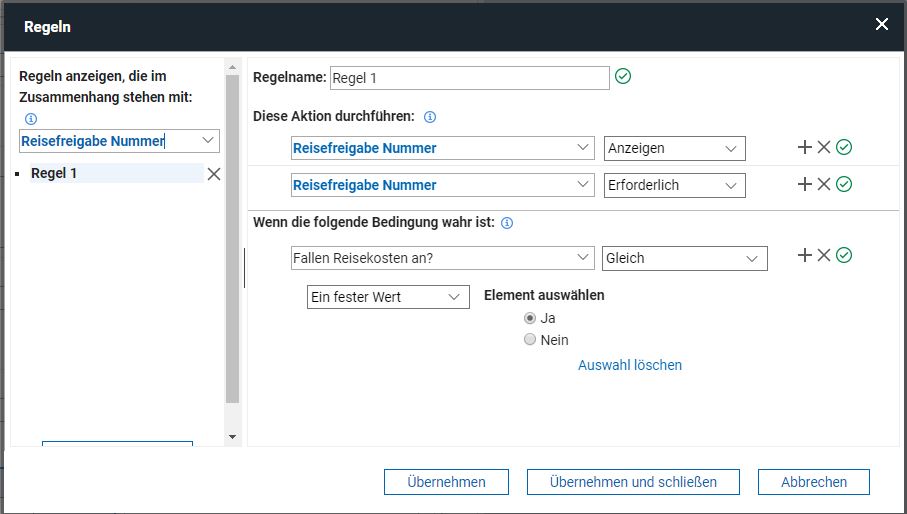Viewport: 907px width, 514px height.
Task: Expand the Gleich operator dropdown
Action: 685,258
